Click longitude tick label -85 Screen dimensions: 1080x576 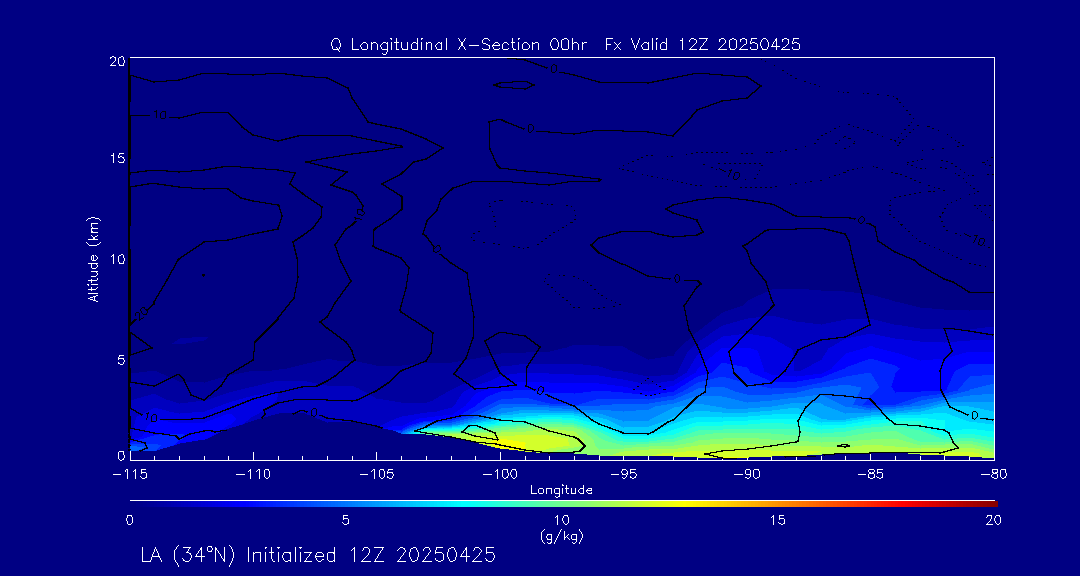871,474
